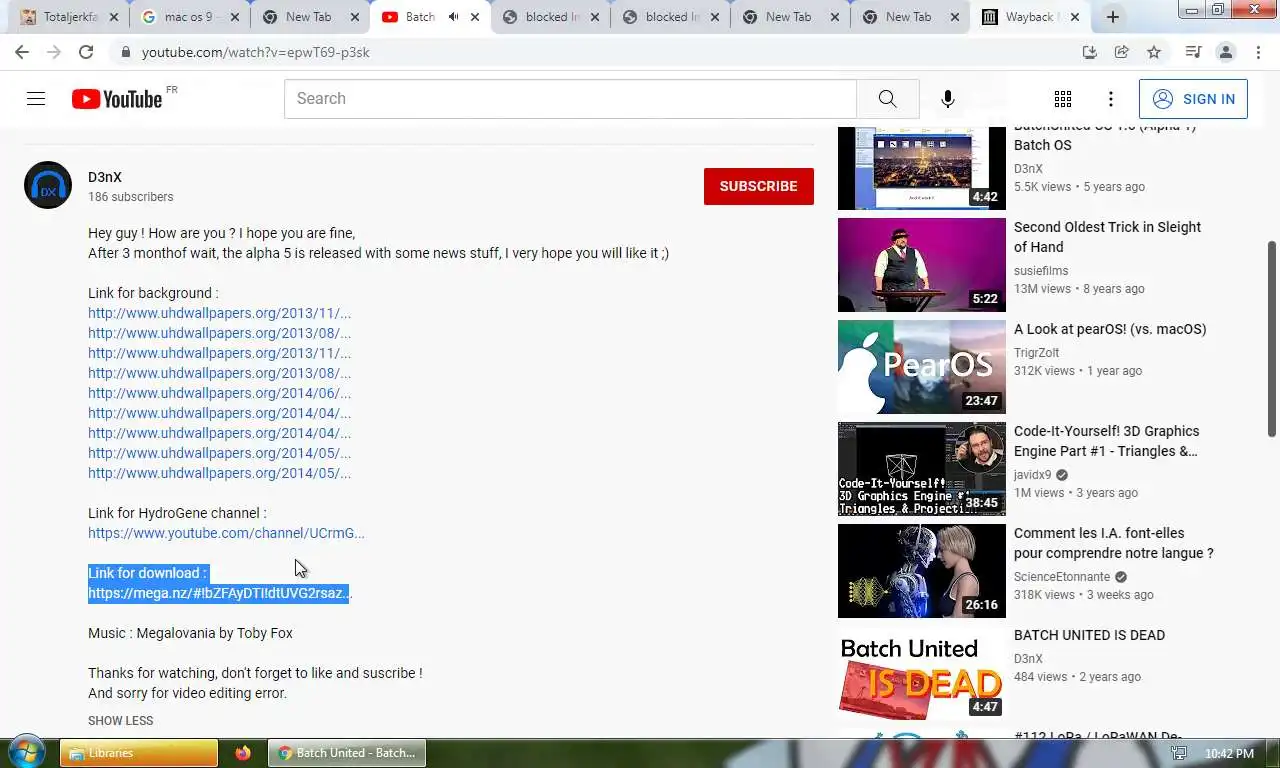The width and height of the screenshot is (1280, 768).
Task: Open Second Oldest Trick in Sleight thumbnail
Action: tap(922, 265)
